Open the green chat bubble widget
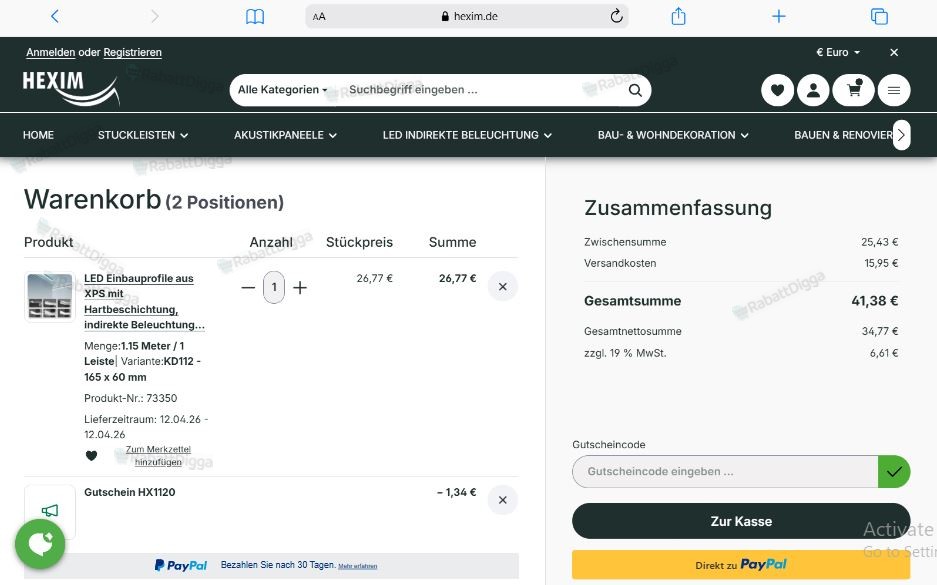Image resolution: width=937 pixels, height=585 pixels. pyautogui.click(x=40, y=544)
